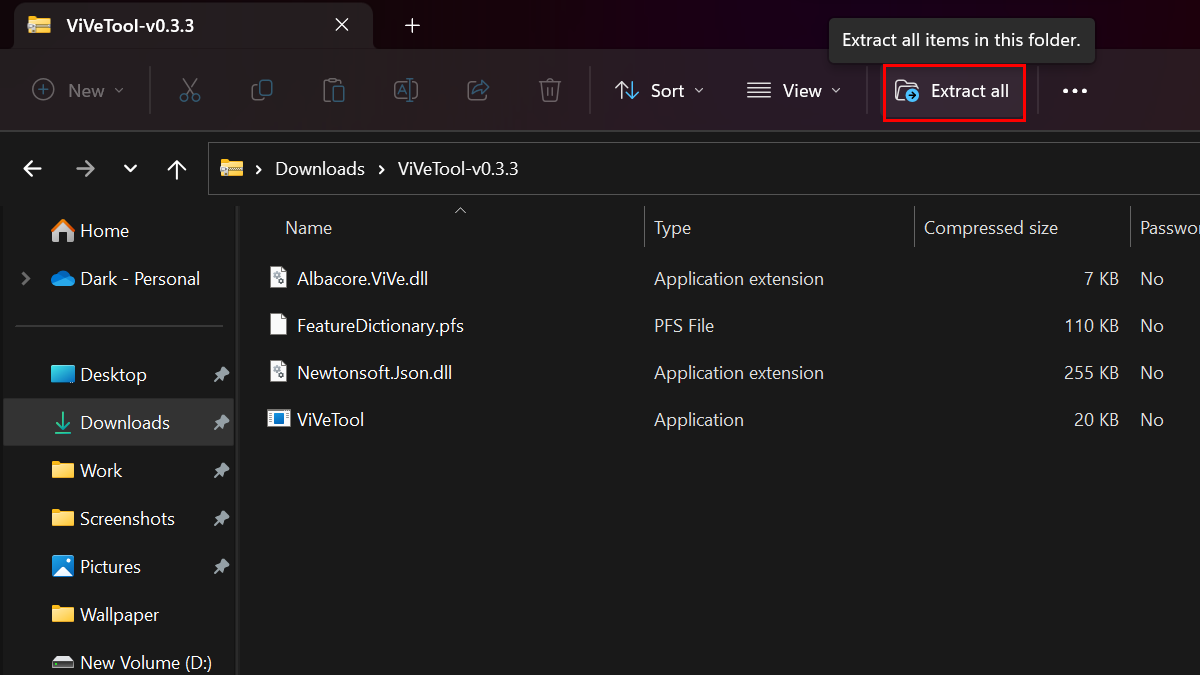1200x675 pixels.
Task: Navigate back with the left arrow
Action: pyautogui.click(x=33, y=169)
